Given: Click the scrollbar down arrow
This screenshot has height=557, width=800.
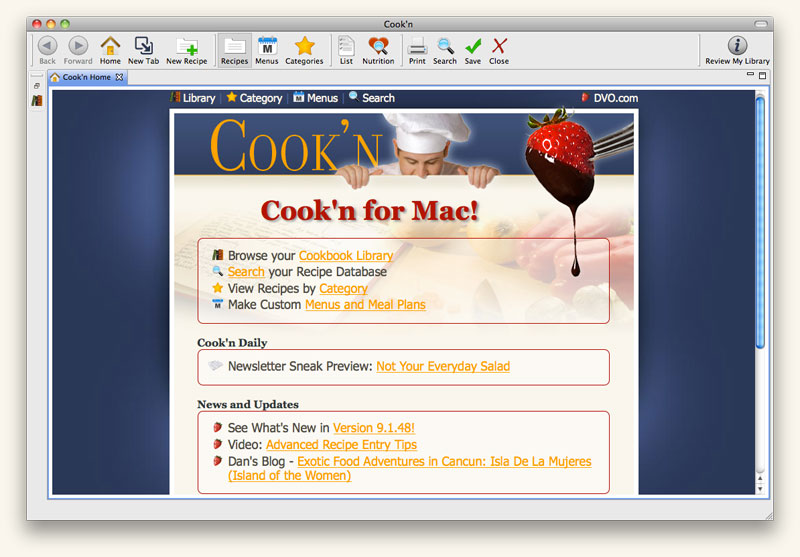Looking at the screenshot, I should pyautogui.click(x=760, y=489).
